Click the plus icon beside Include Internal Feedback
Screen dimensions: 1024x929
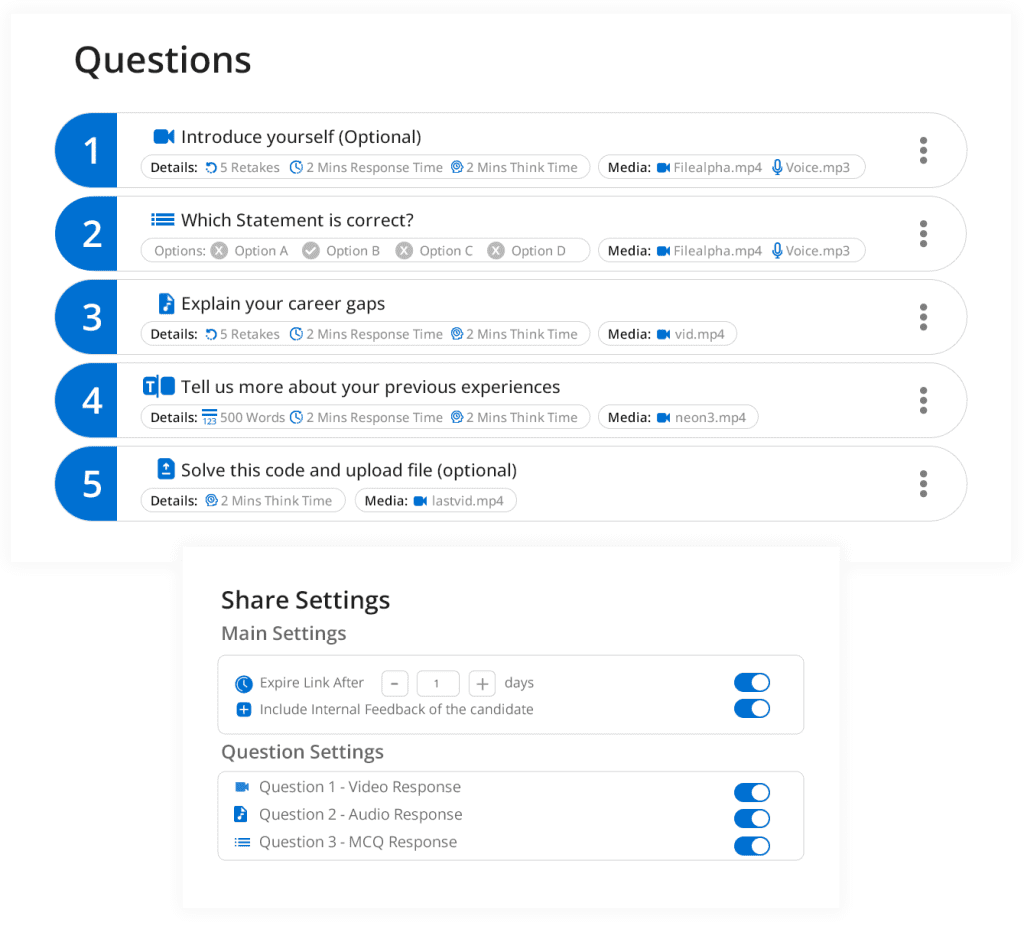244,710
